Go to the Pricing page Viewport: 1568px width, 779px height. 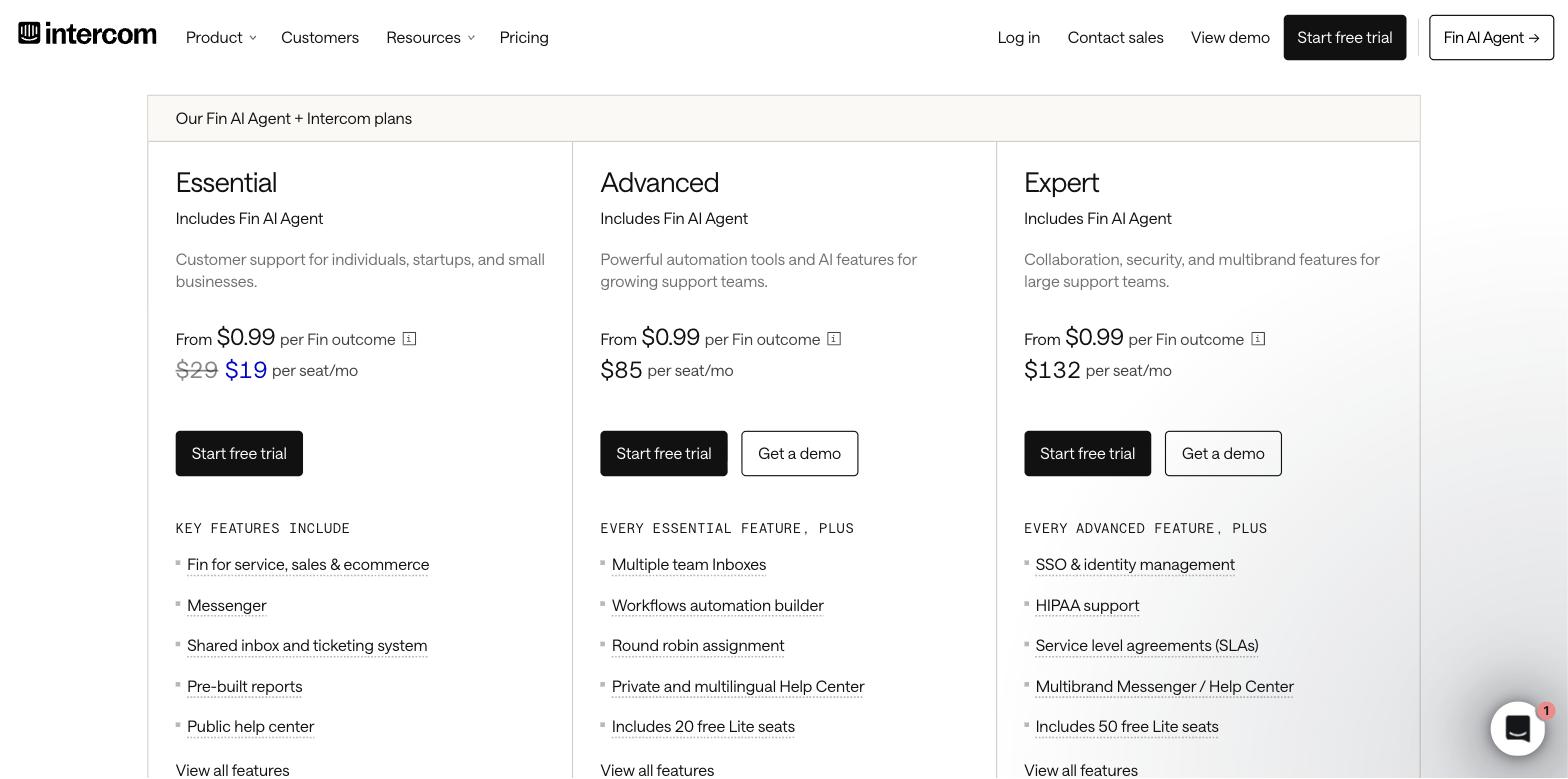click(x=524, y=37)
